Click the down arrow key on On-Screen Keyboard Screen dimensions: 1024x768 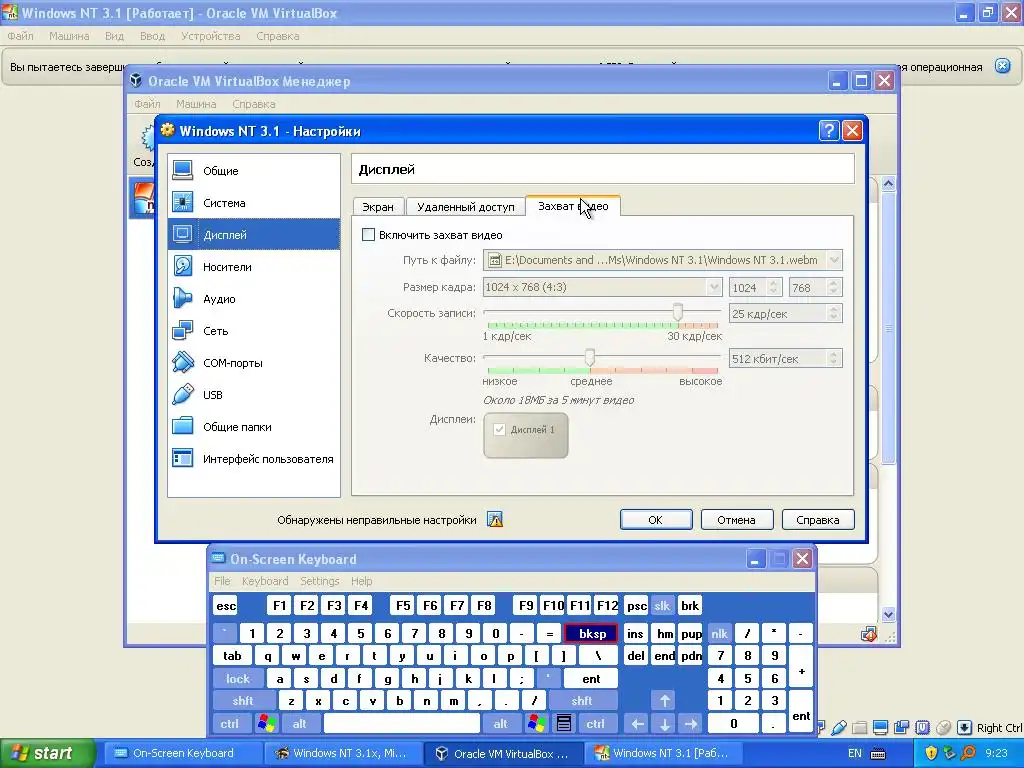point(664,723)
